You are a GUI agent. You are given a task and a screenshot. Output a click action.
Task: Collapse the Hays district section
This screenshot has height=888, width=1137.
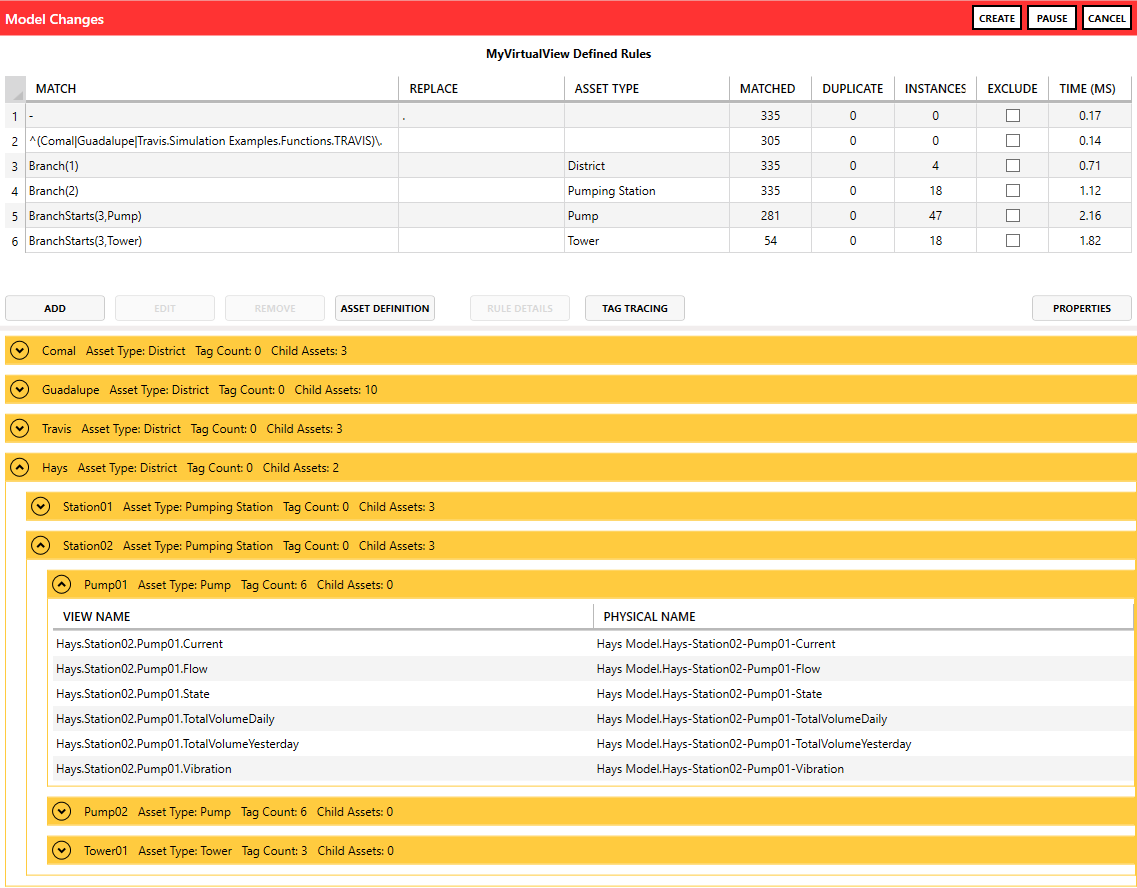click(x=20, y=468)
